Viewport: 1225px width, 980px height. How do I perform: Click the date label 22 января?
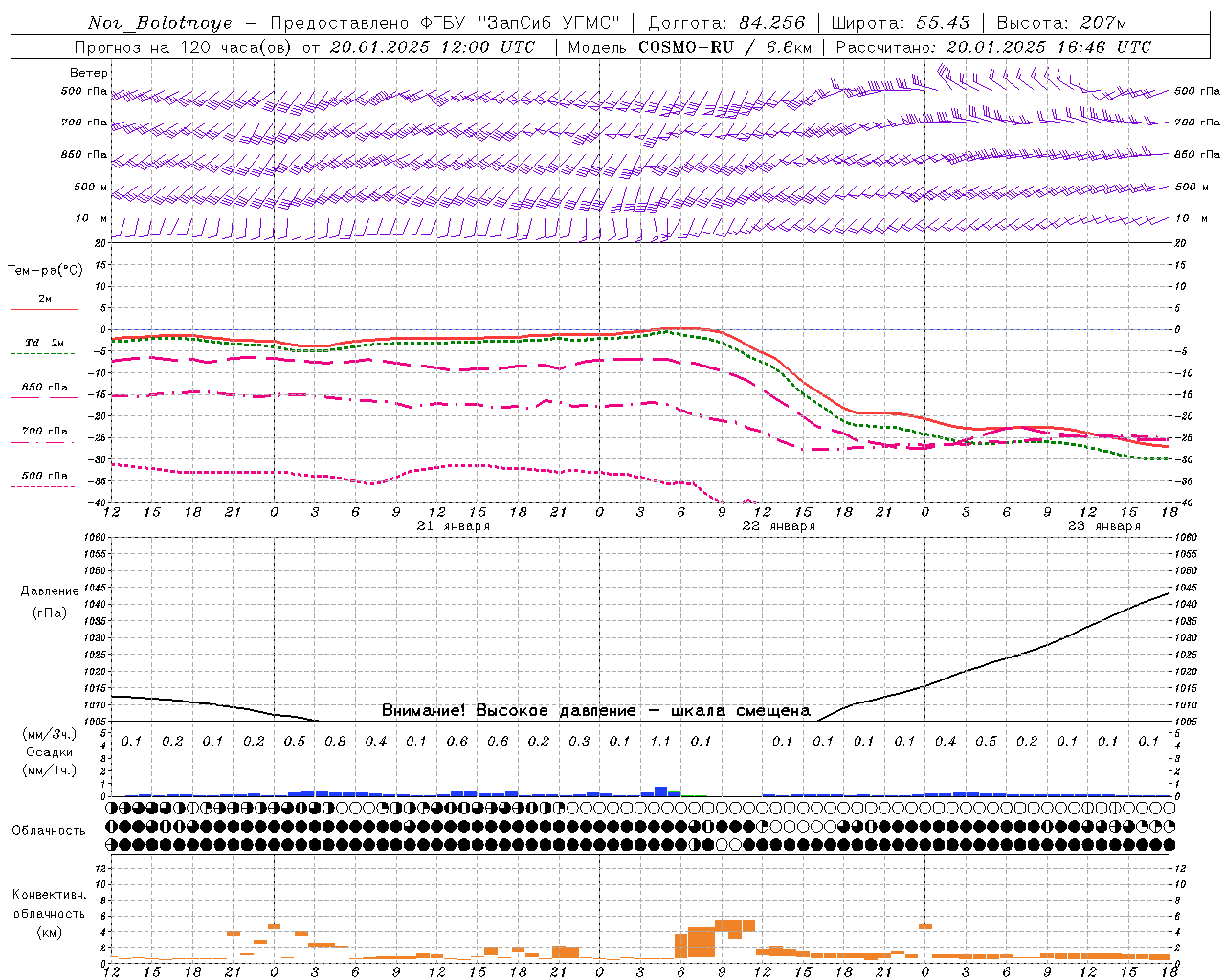[x=779, y=526]
